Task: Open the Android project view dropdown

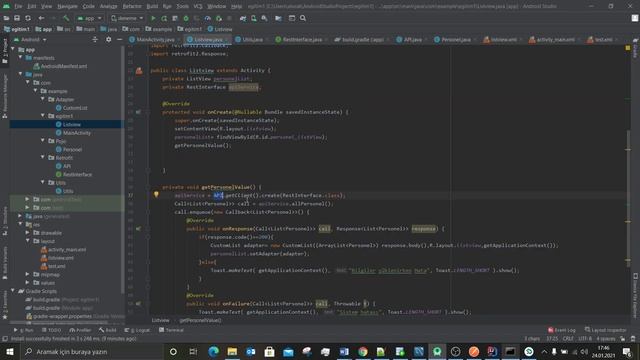Action: (30, 40)
